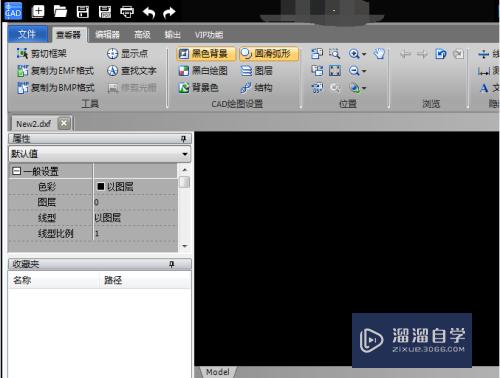The image size is (500, 378).
Task: Toggle the 黑色背景 black background option
Action: (x=206, y=54)
